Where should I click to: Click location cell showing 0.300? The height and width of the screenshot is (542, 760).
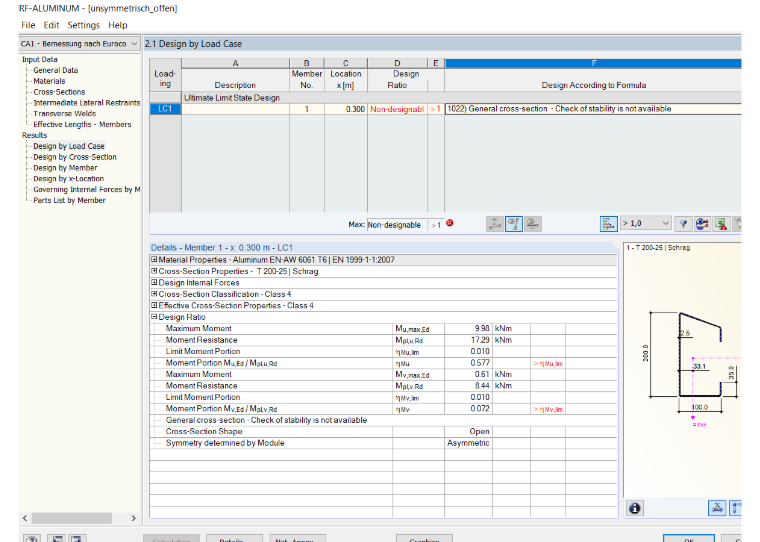(x=346, y=109)
